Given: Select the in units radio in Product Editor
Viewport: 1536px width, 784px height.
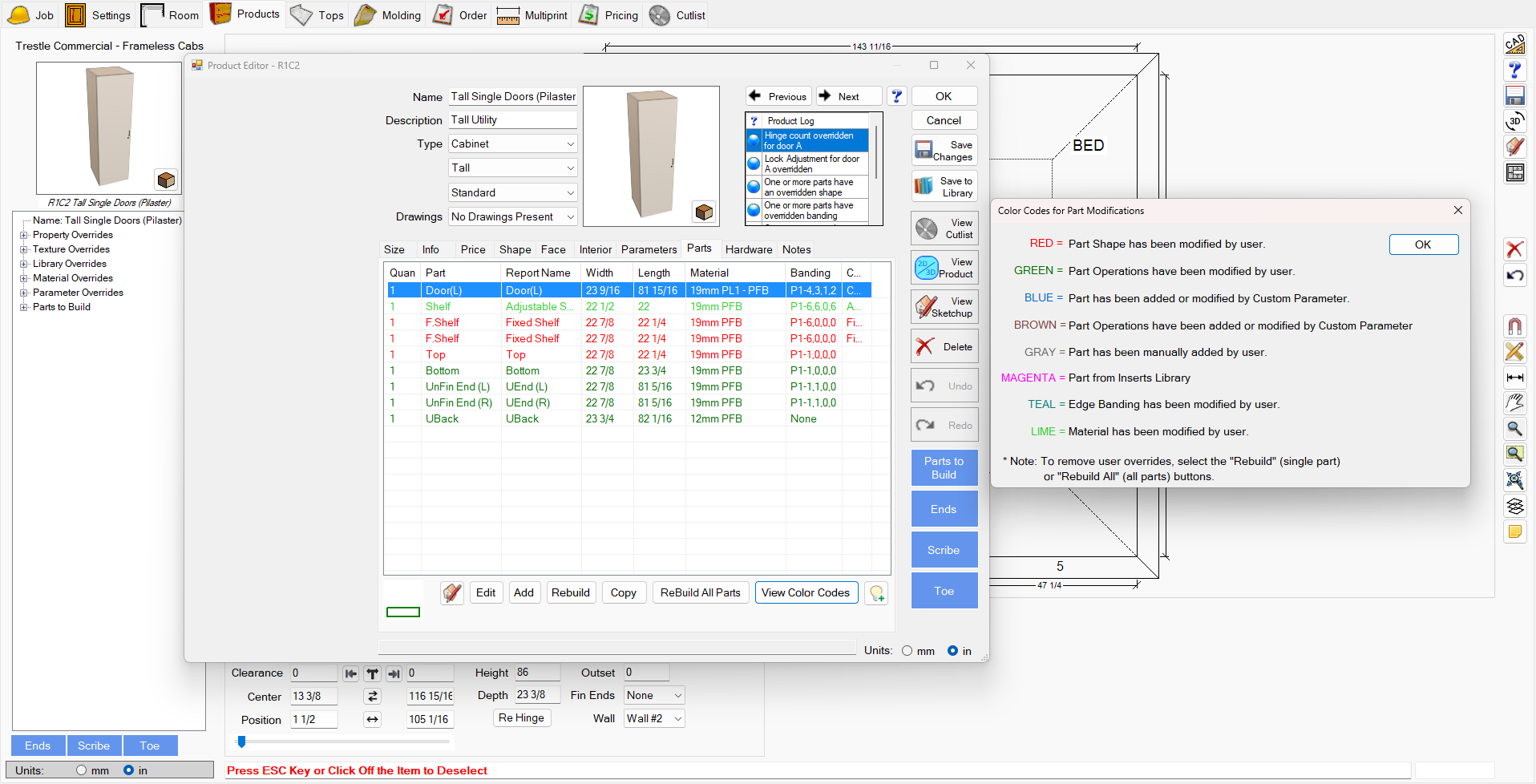Looking at the screenshot, I should click(952, 651).
